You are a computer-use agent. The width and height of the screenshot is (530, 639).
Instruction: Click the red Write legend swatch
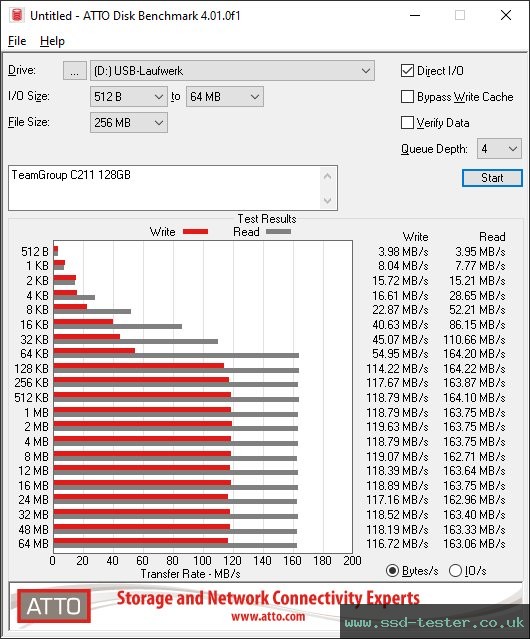click(196, 231)
